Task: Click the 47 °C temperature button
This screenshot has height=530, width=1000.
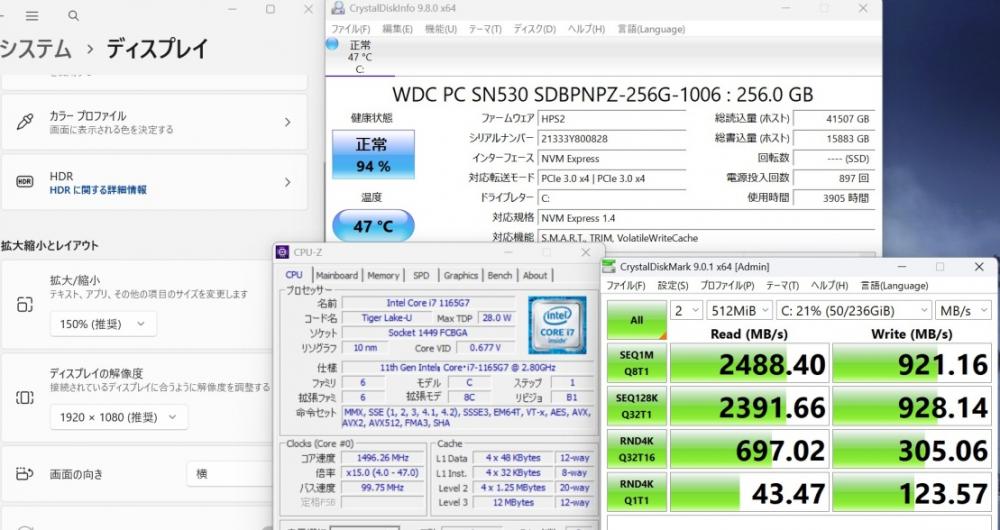Action: click(x=373, y=226)
